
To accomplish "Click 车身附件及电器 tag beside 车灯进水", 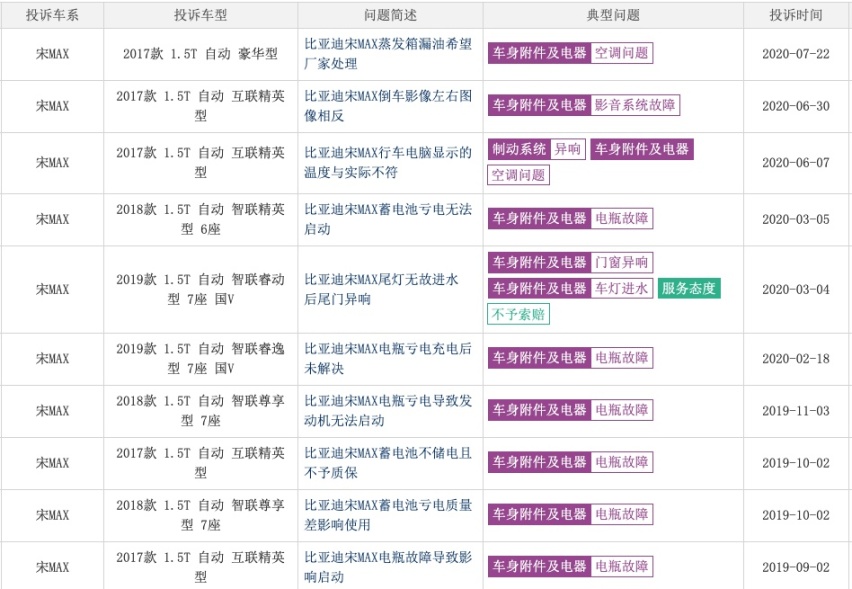I will click(539, 289).
